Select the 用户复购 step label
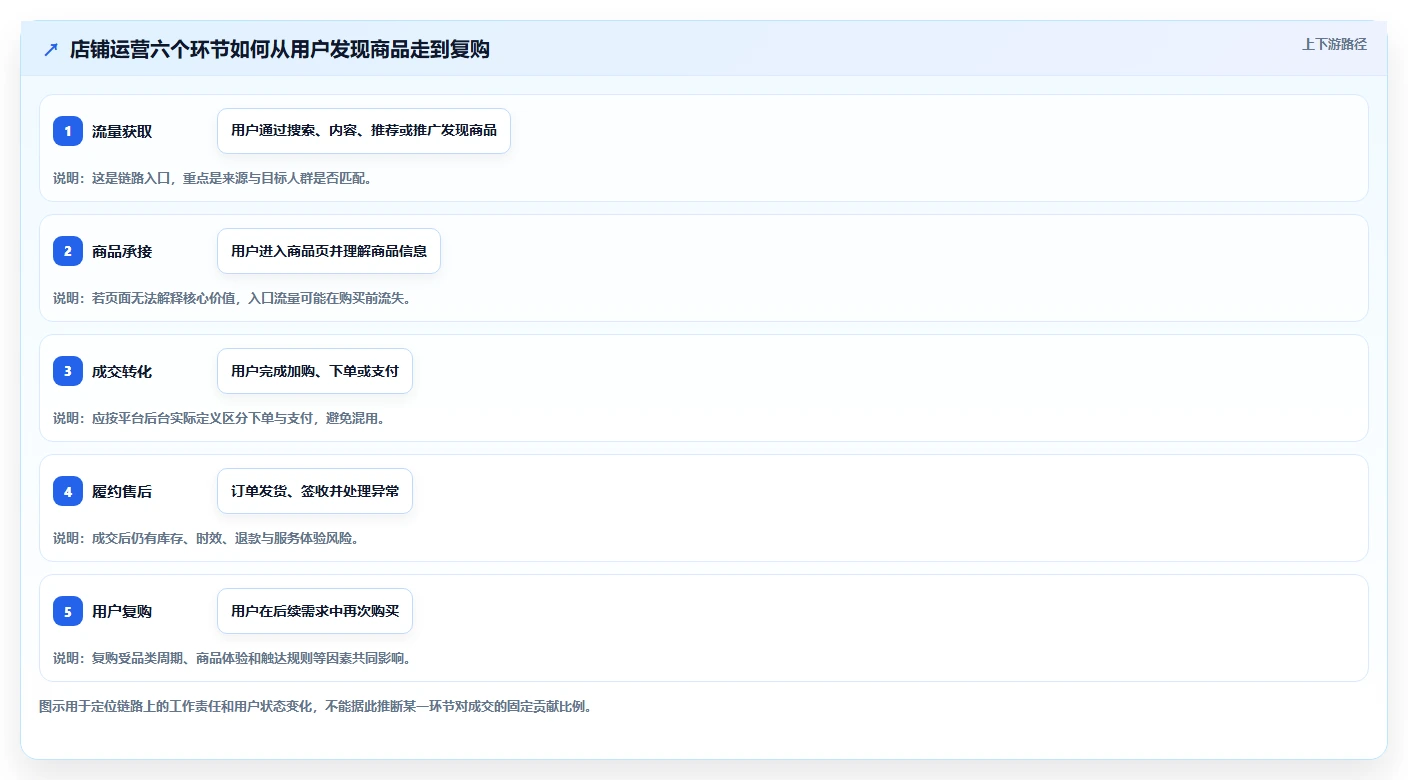The width and height of the screenshot is (1408, 780). coord(122,611)
